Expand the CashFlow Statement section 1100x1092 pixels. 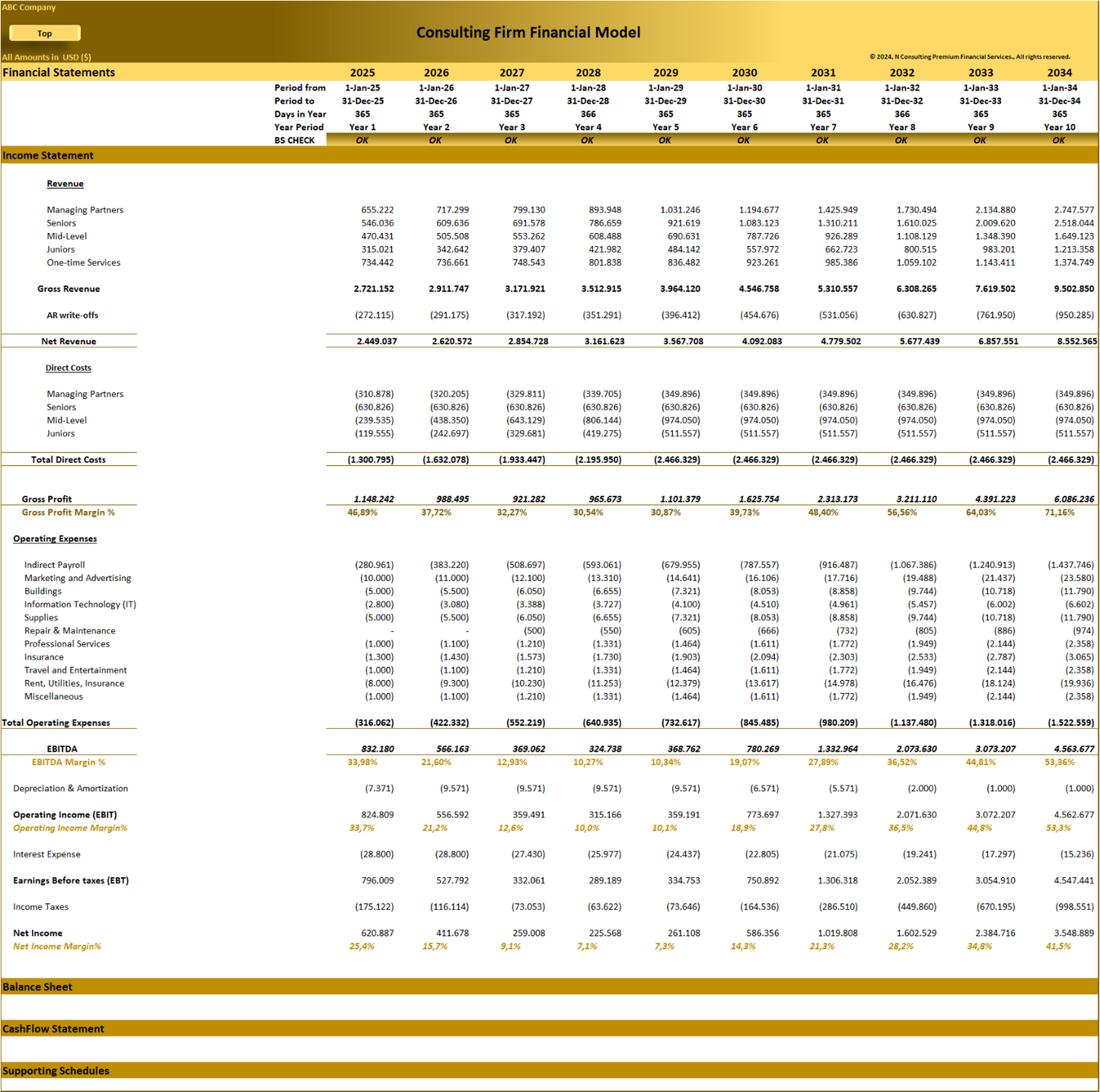[x=550, y=1029]
